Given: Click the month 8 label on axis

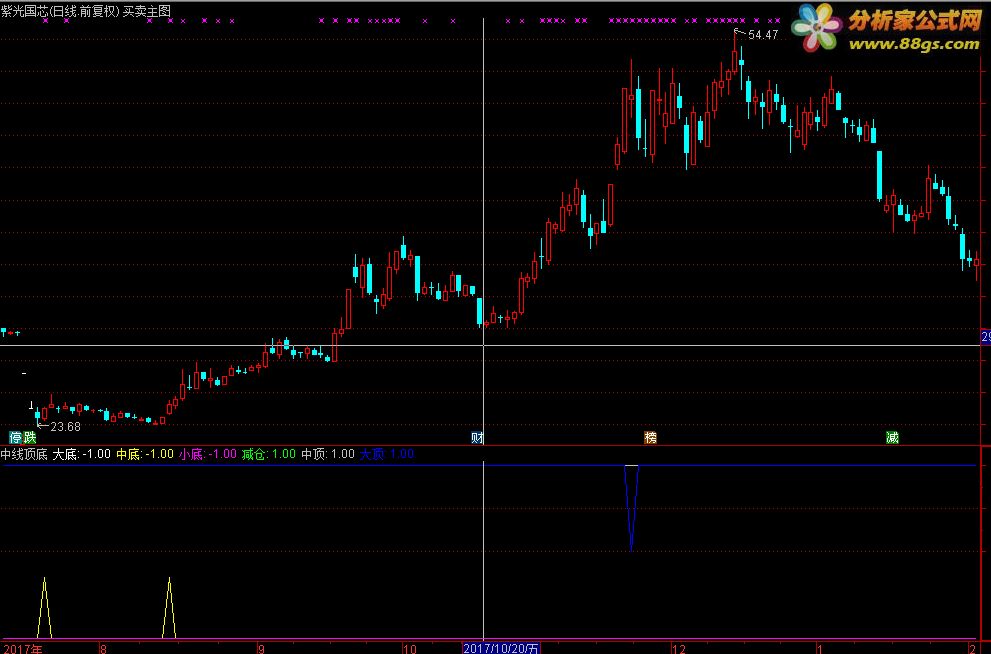Looking at the screenshot, I should (103, 648).
